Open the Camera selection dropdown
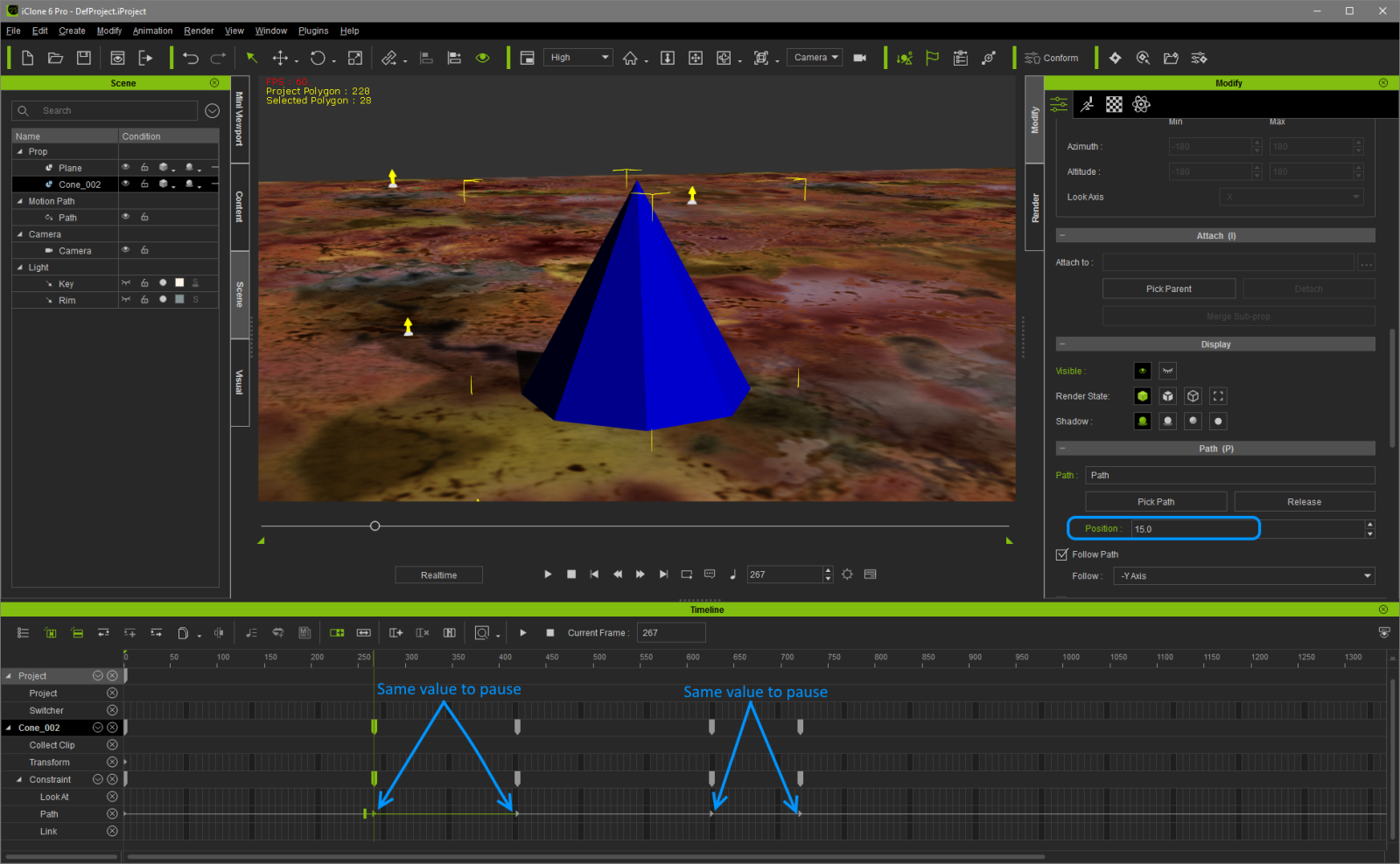The width and height of the screenshot is (1400, 864). [x=815, y=58]
